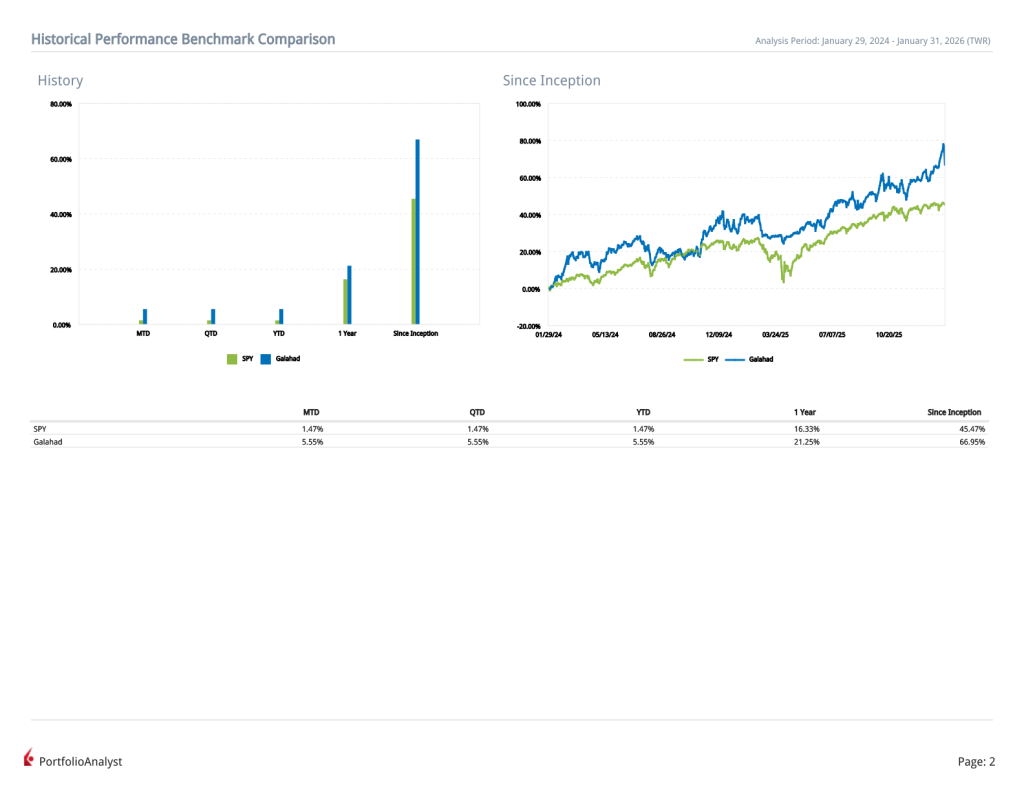Click the -20.00% y-axis label in line chart
Viewport: 1024px width, 791px height.
click(x=528, y=326)
